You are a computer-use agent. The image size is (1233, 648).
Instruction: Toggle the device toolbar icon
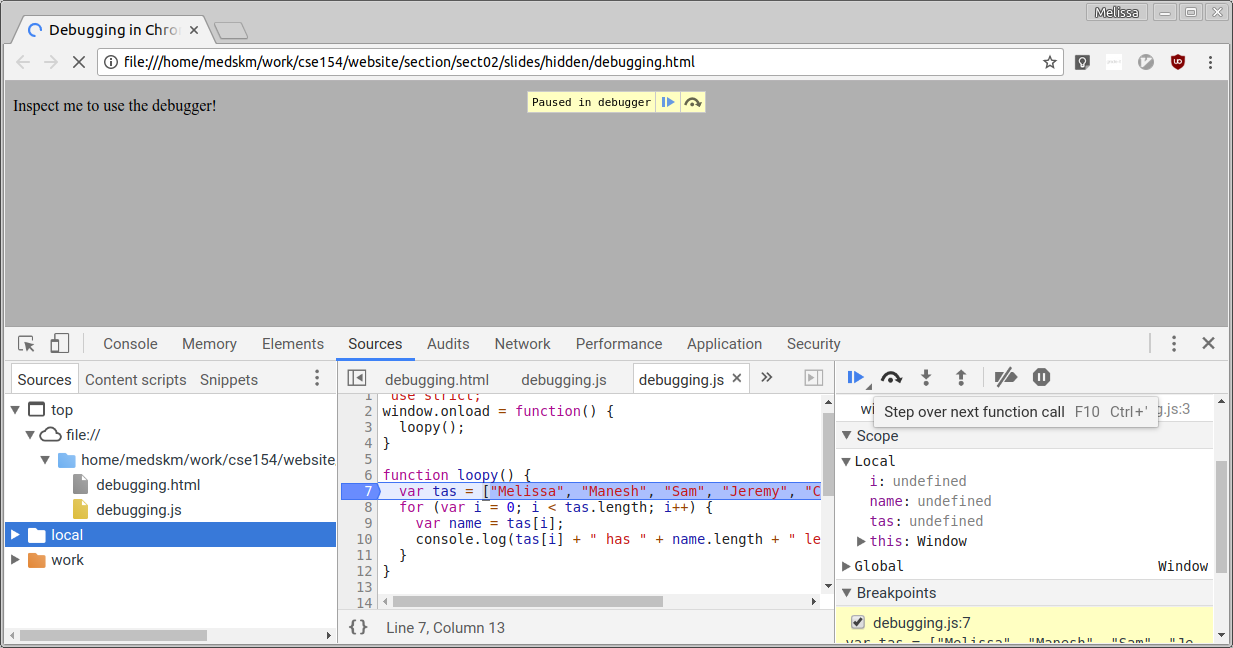[x=59, y=343]
